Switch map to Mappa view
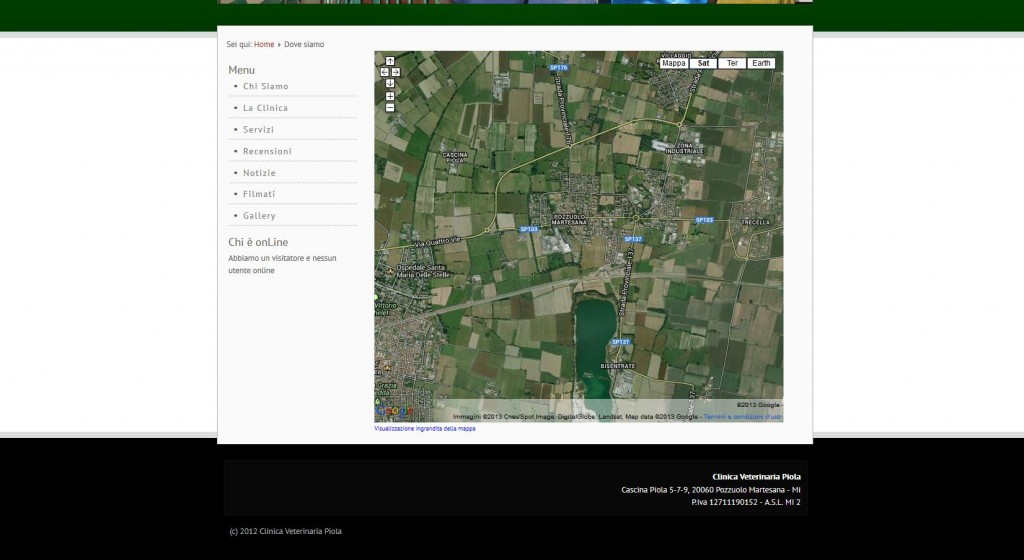Viewport: 1024px width, 560px height. 674,63
